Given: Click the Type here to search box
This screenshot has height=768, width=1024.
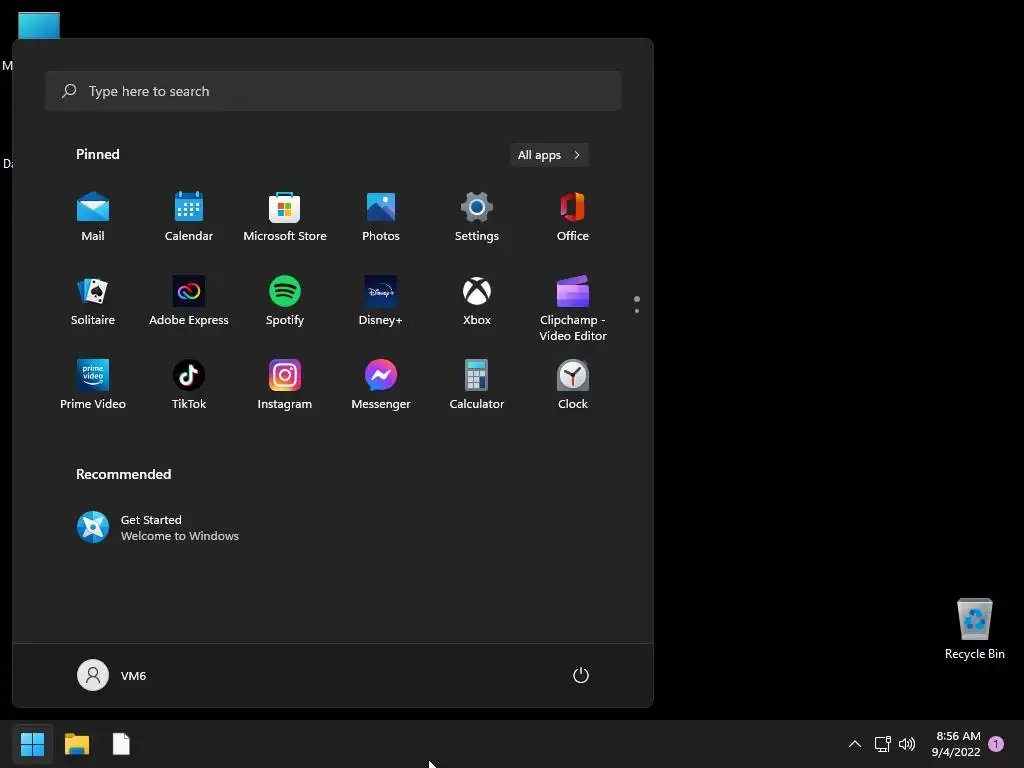Looking at the screenshot, I should [333, 91].
